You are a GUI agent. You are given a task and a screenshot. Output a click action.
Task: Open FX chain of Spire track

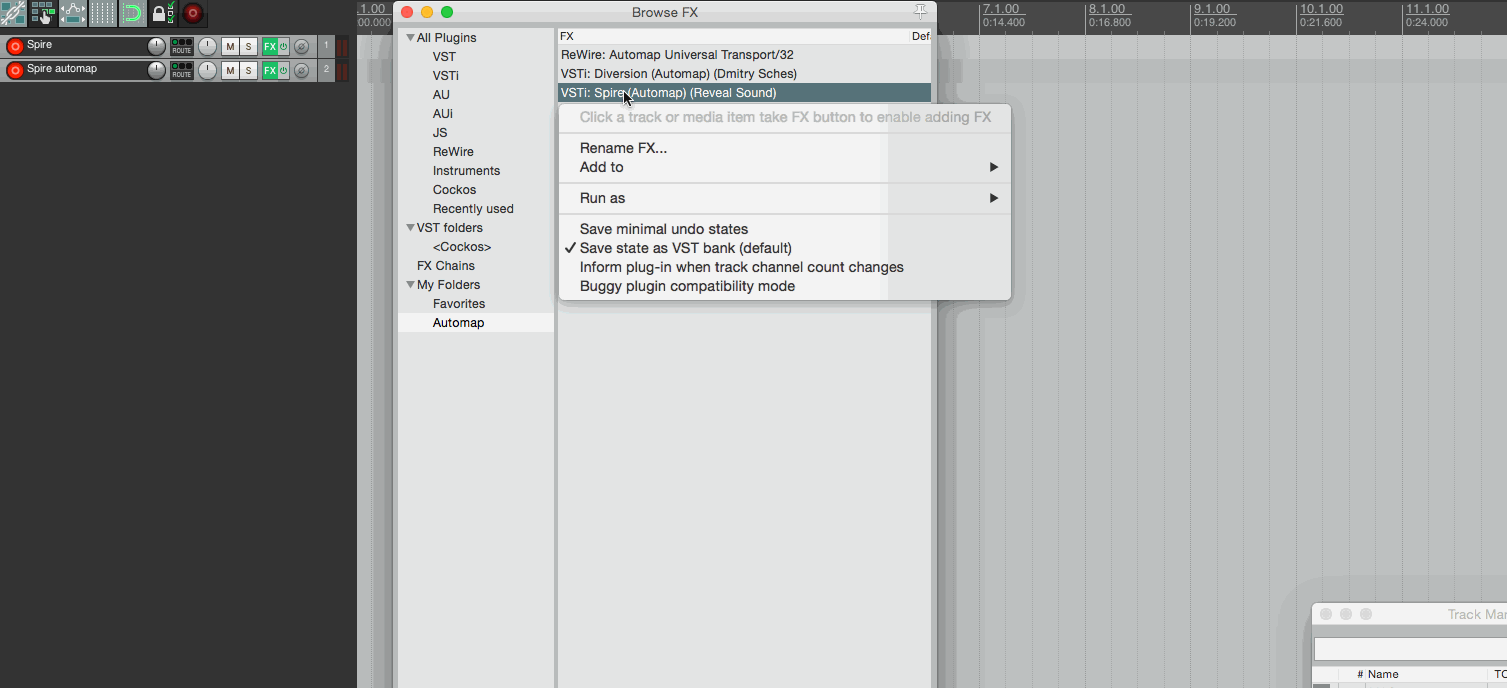click(270, 46)
